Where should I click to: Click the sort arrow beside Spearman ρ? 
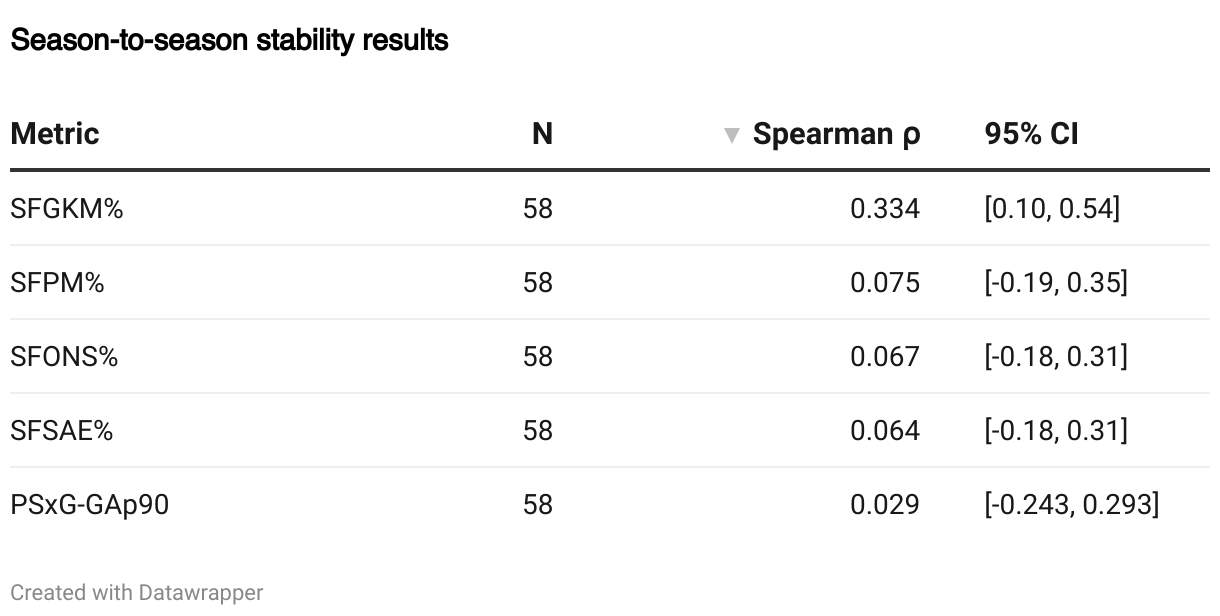tap(732, 135)
